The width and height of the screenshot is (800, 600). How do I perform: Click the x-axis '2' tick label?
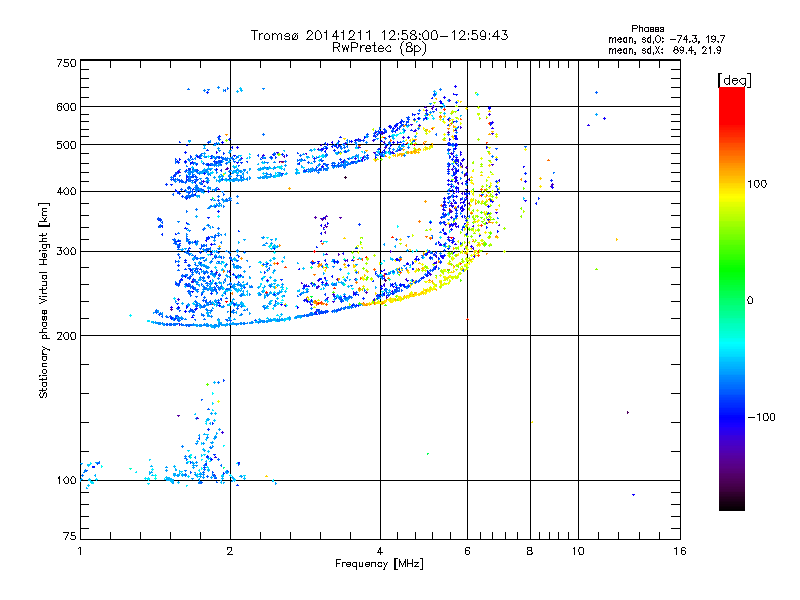click(230, 551)
